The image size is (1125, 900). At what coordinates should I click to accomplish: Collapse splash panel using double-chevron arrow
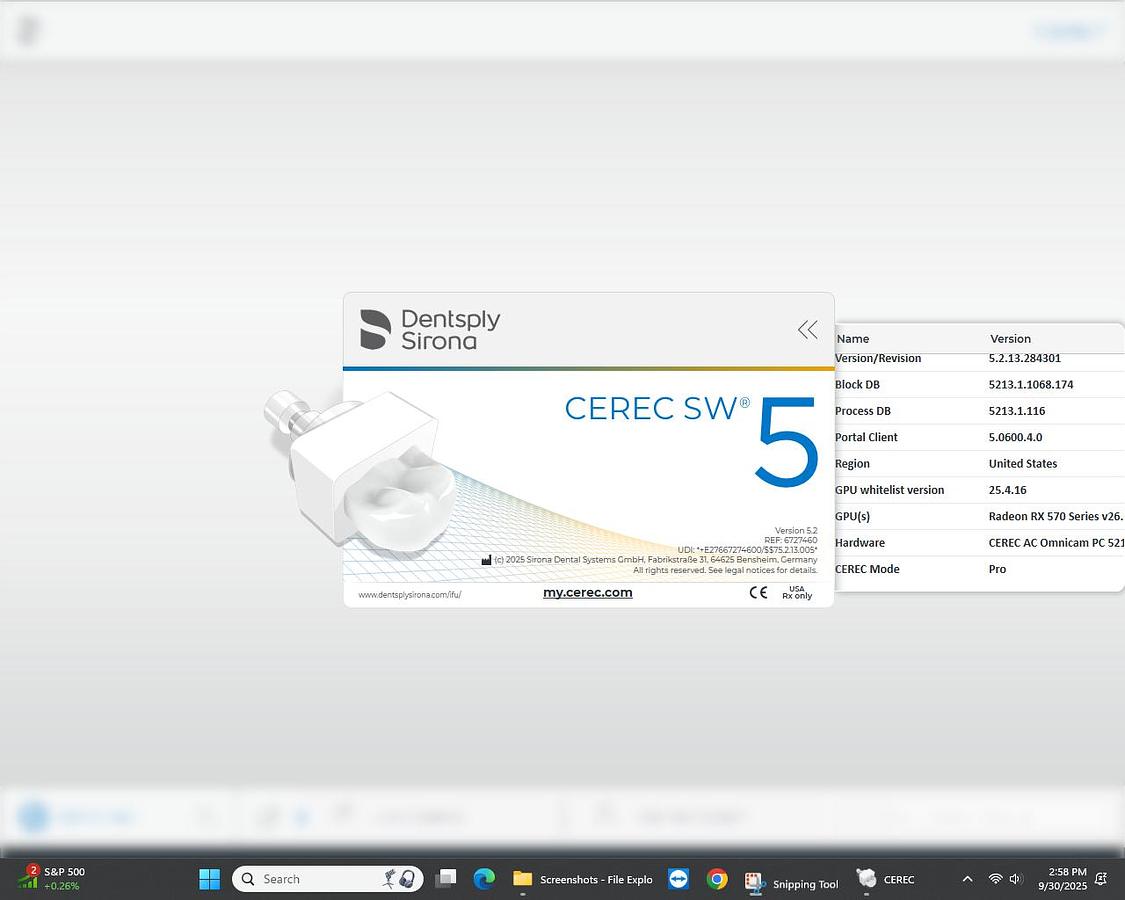(807, 329)
